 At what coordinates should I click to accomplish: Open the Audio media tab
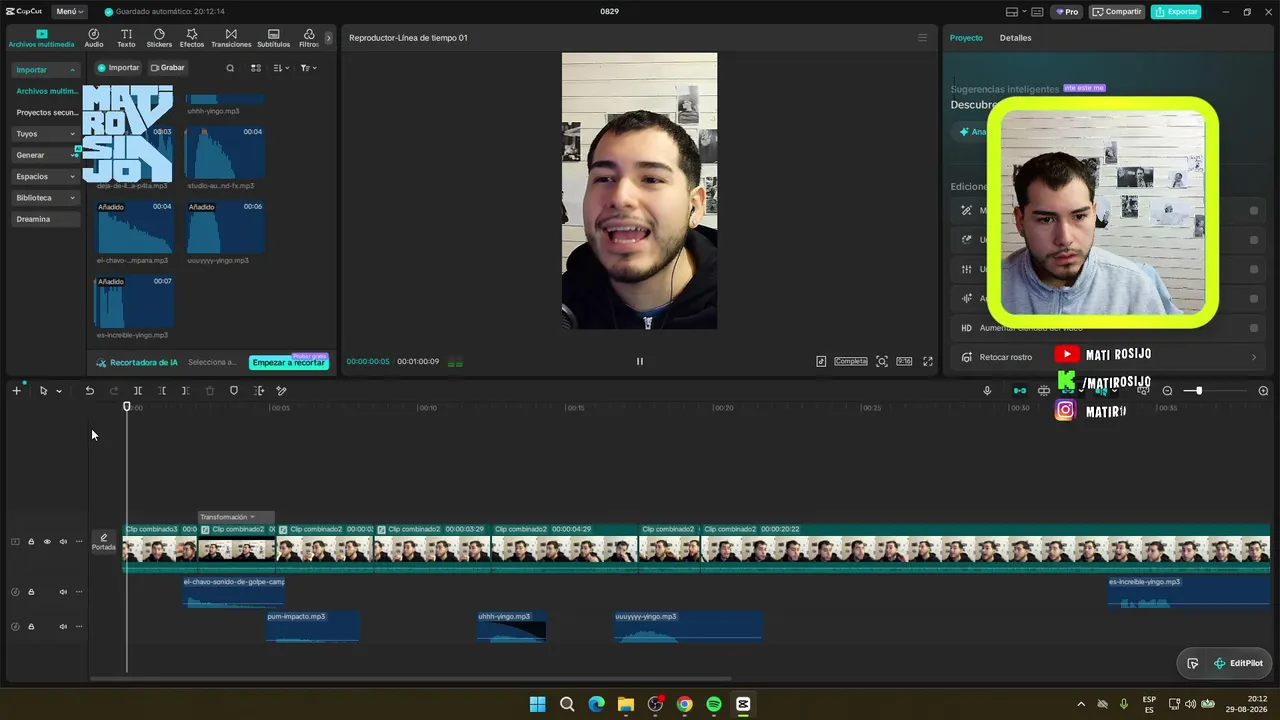pyautogui.click(x=94, y=38)
